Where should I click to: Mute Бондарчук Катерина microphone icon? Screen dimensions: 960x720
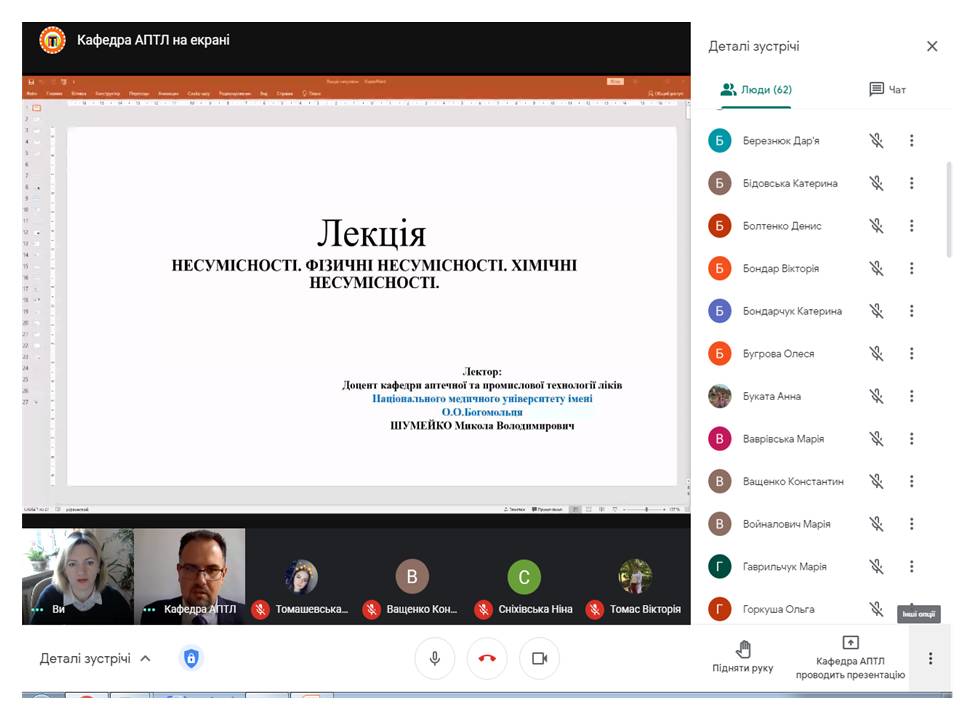pyautogui.click(x=877, y=311)
